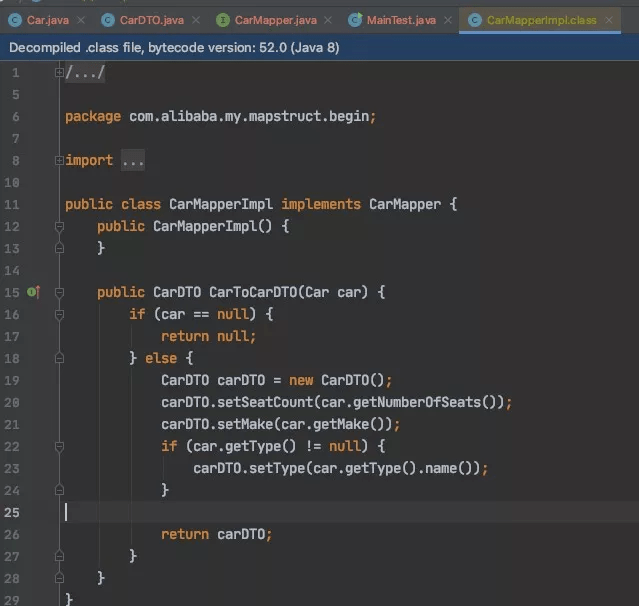Click the folded '/.../' comment placeholder
Viewport: 639px width, 606px height.
point(85,73)
